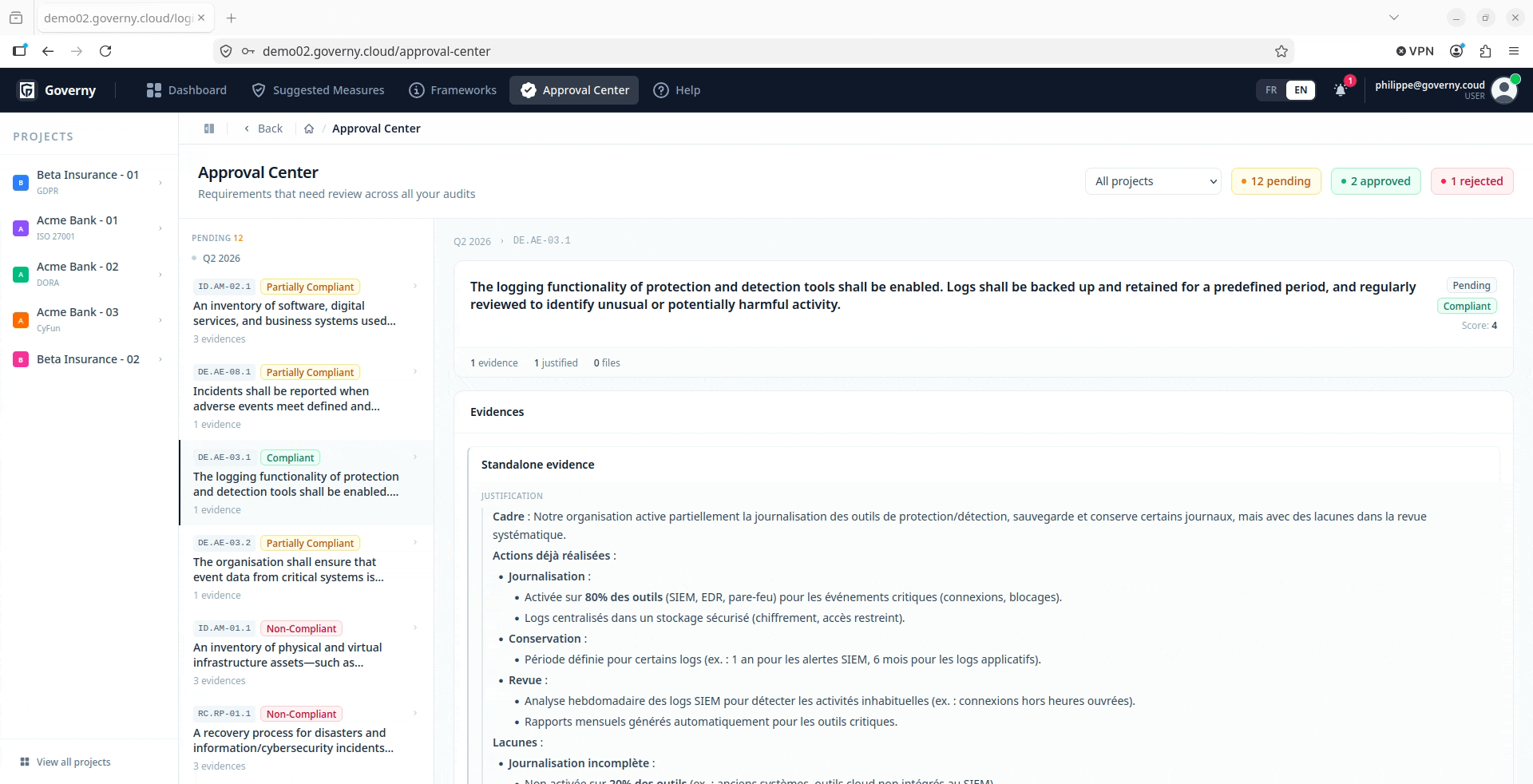
Task: Open the Dashboard nav item
Action: (x=187, y=90)
